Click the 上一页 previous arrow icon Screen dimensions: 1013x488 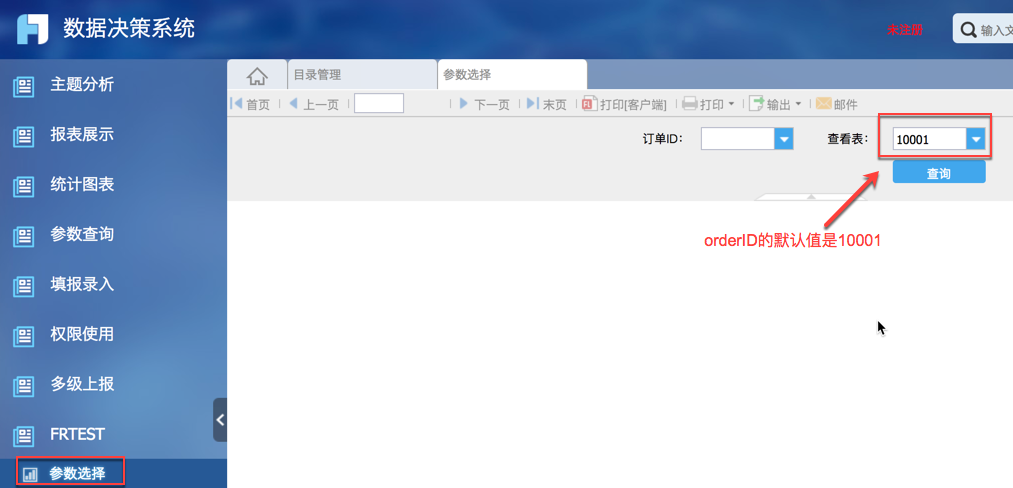294,103
